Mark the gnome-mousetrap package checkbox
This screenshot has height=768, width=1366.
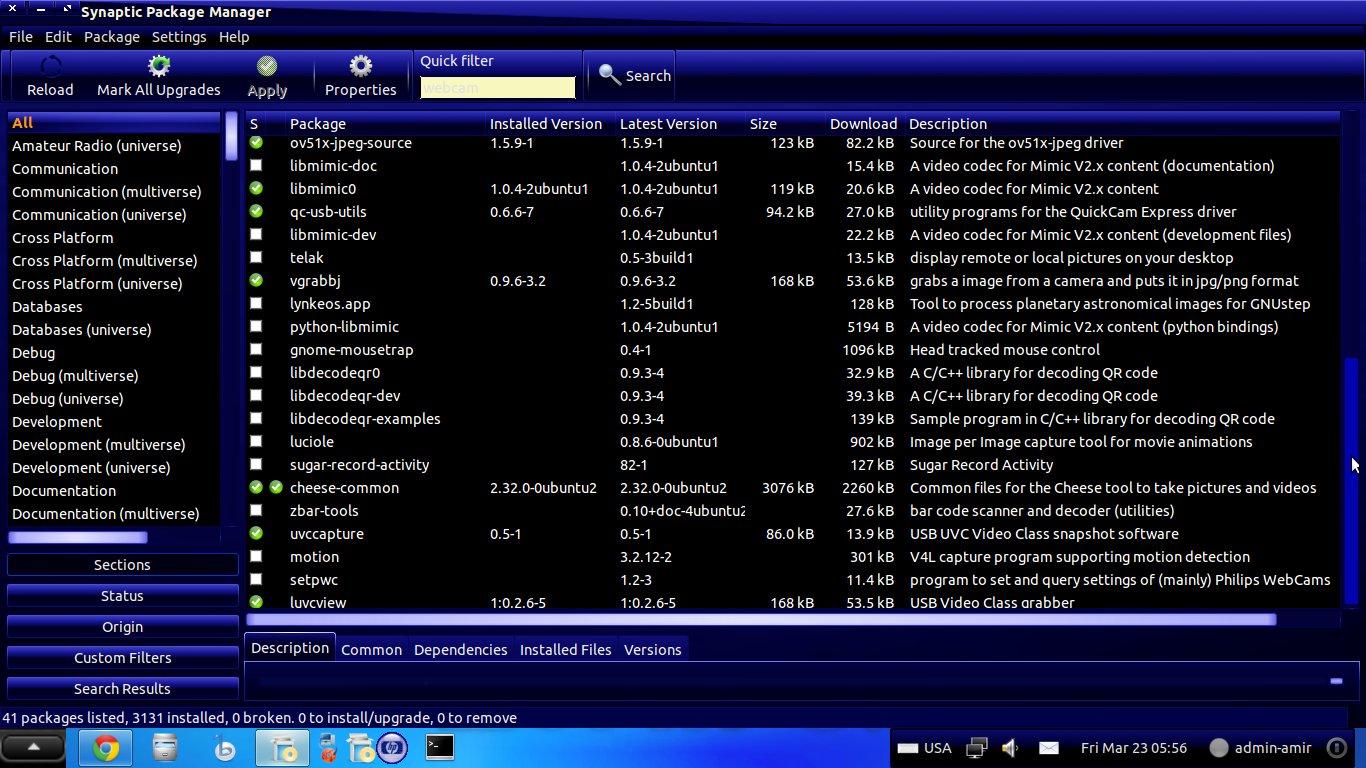pyautogui.click(x=256, y=349)
